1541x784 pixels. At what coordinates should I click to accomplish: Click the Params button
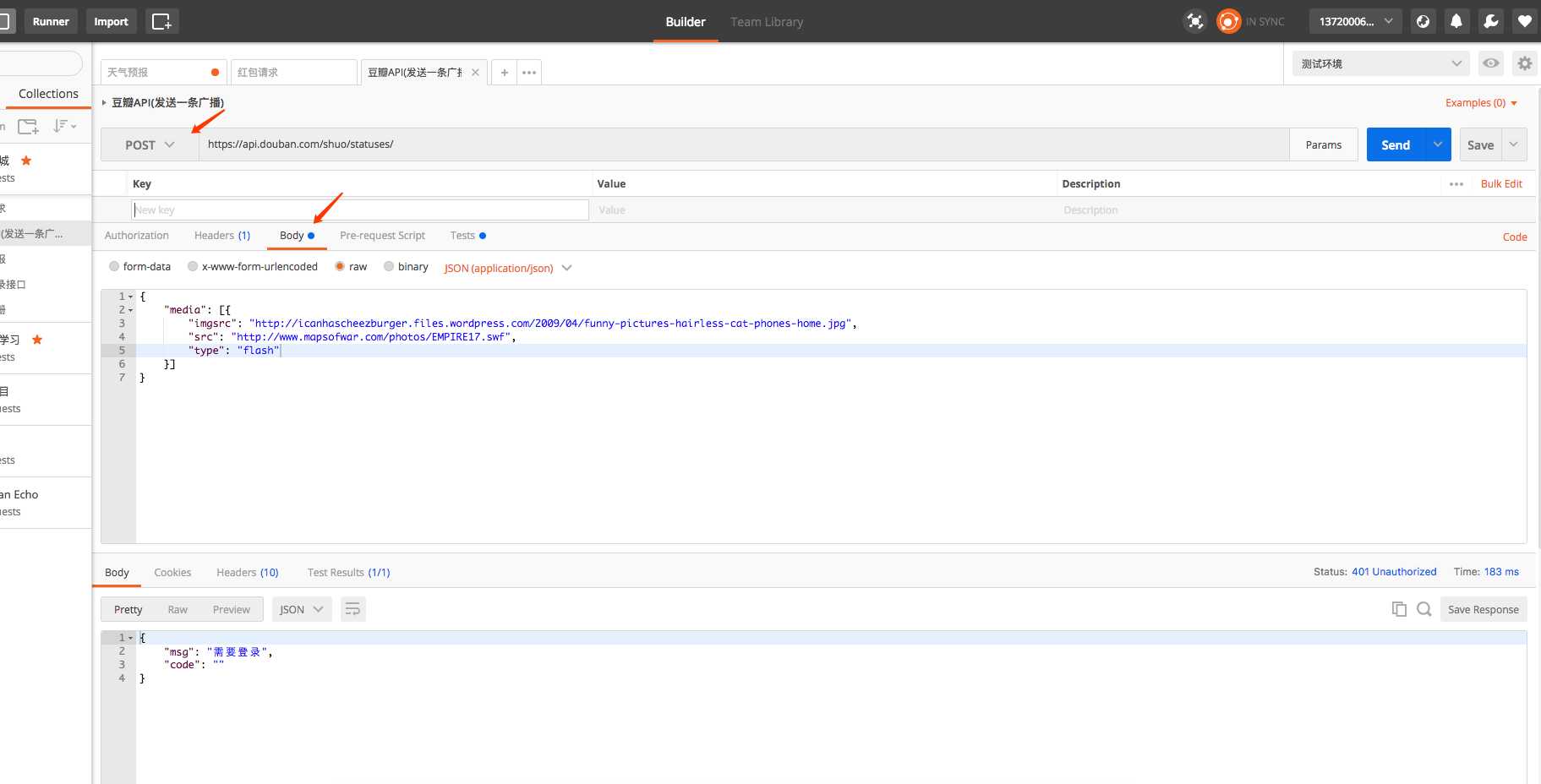(x=1324, y=144)
